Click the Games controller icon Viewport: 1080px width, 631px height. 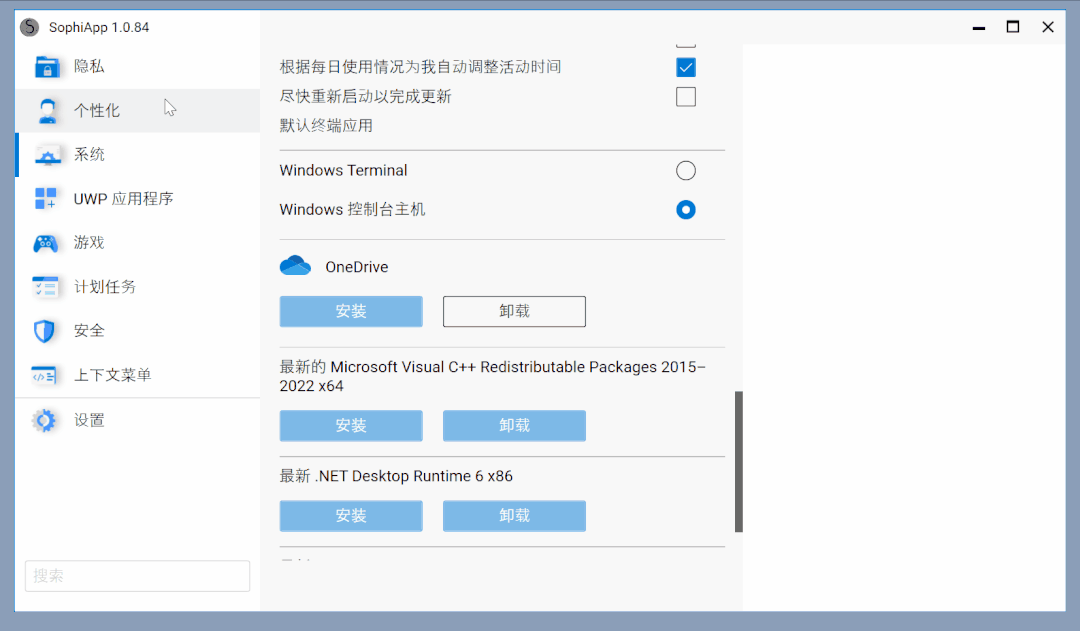(45, 243)
